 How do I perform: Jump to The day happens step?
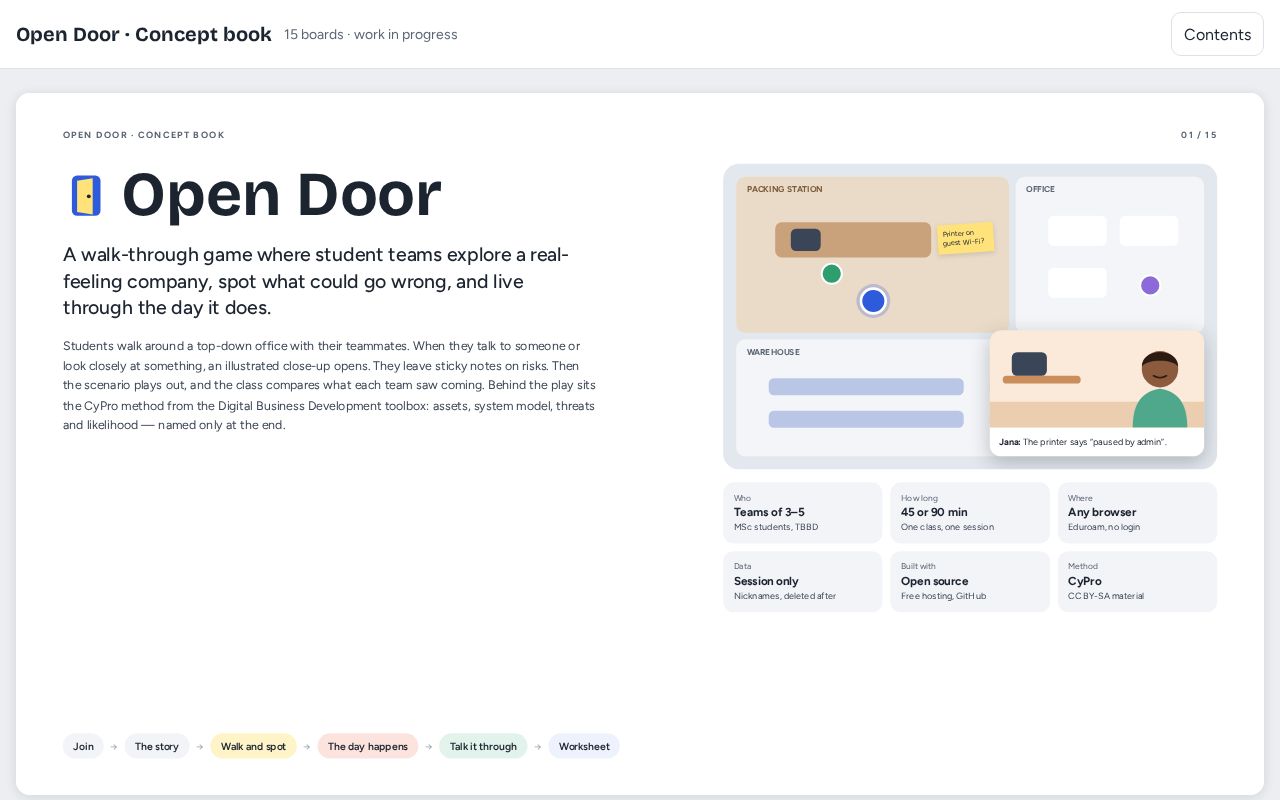(x=368, y=746)
